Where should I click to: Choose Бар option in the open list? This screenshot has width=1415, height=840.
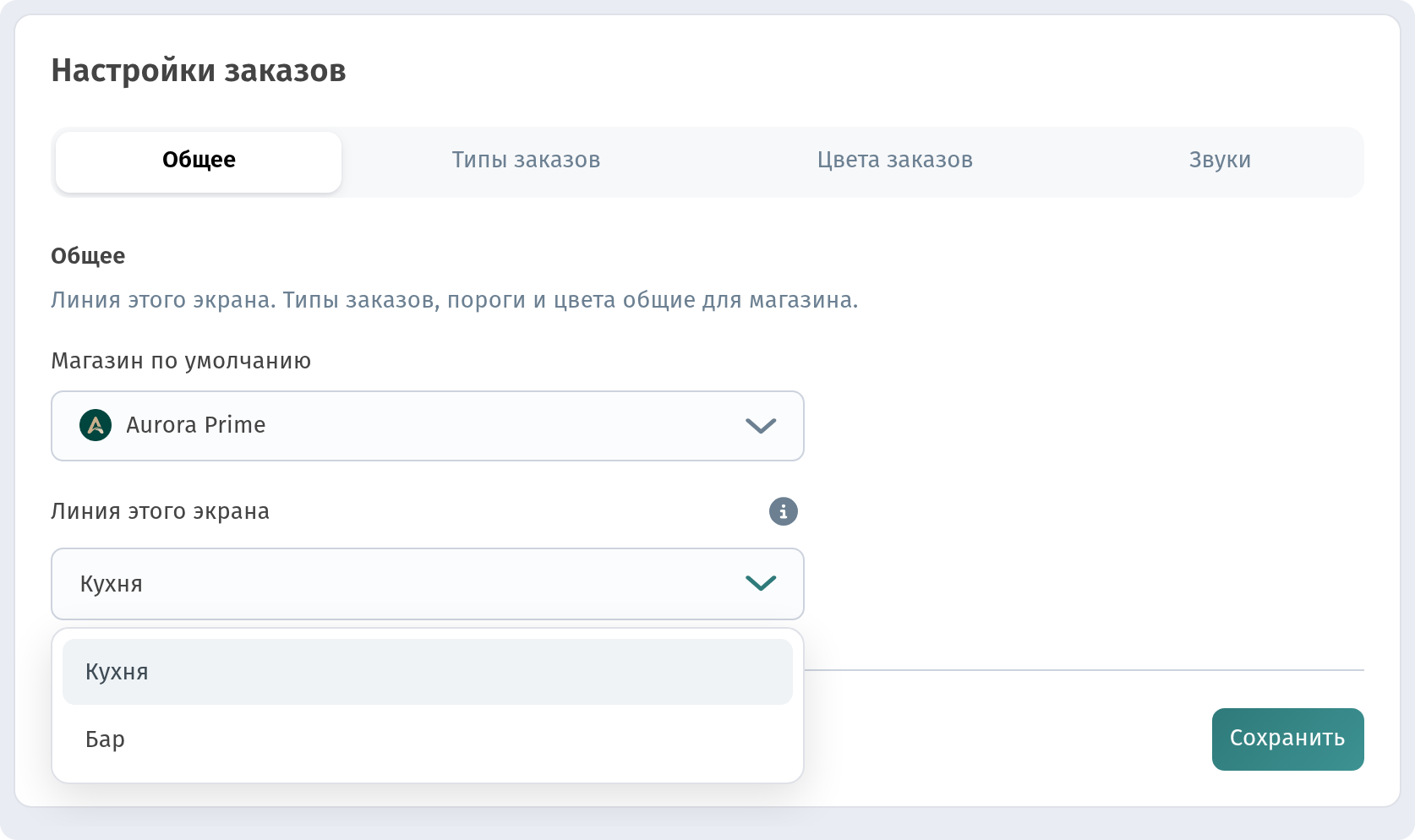pyautogui.click(x=428, y=739)
